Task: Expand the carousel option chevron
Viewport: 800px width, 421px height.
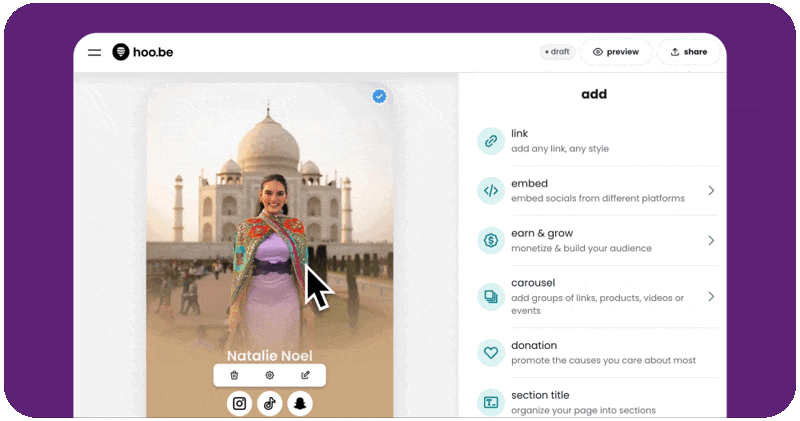Action: coord(711,297)
